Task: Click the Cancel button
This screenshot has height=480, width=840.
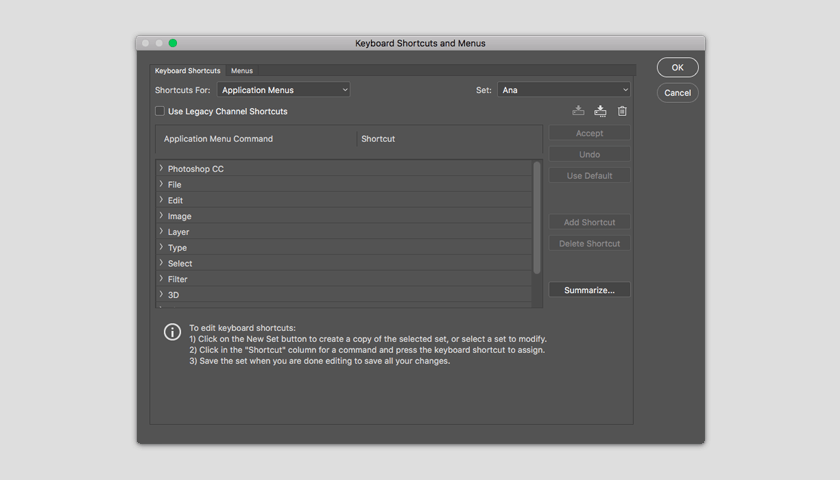Action: (x=677, y=93)
